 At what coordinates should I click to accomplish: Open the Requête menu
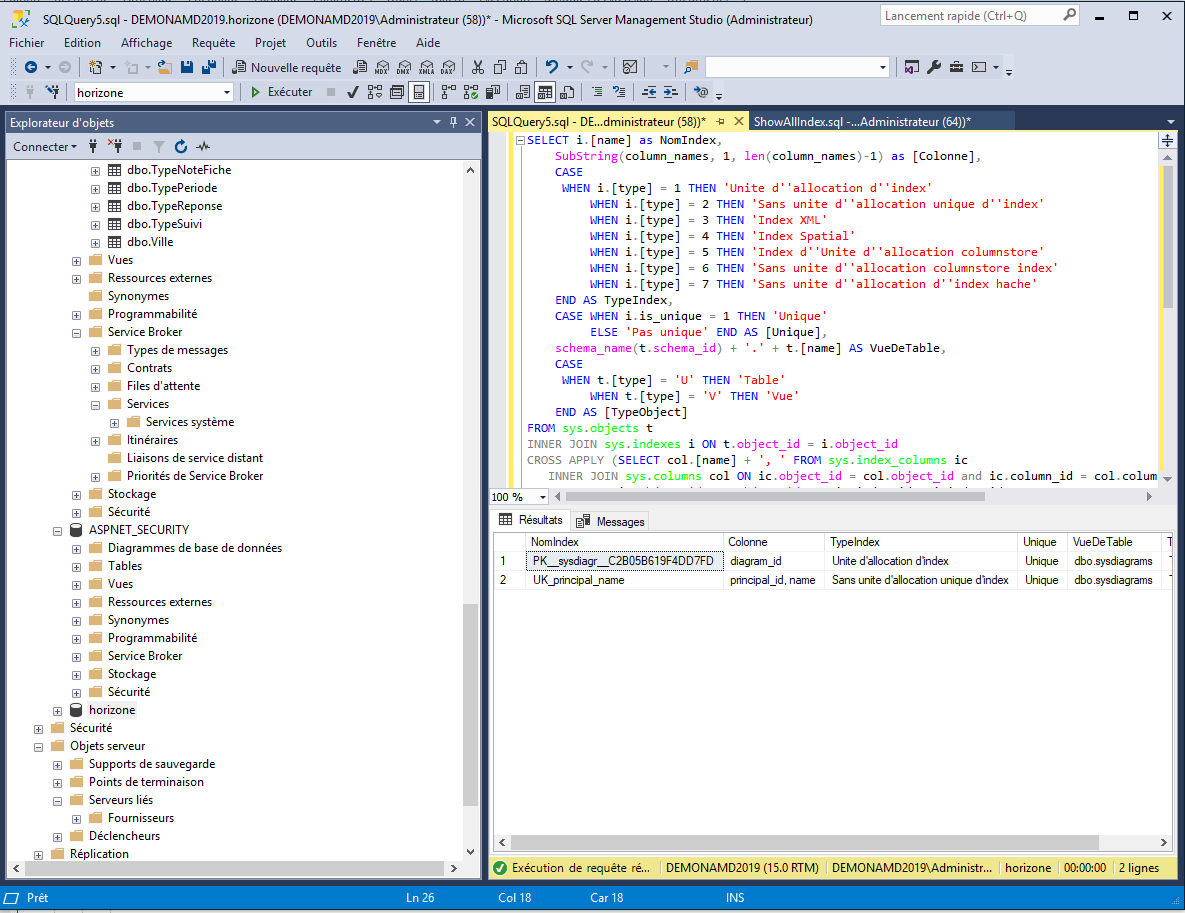tap(213, 43)
